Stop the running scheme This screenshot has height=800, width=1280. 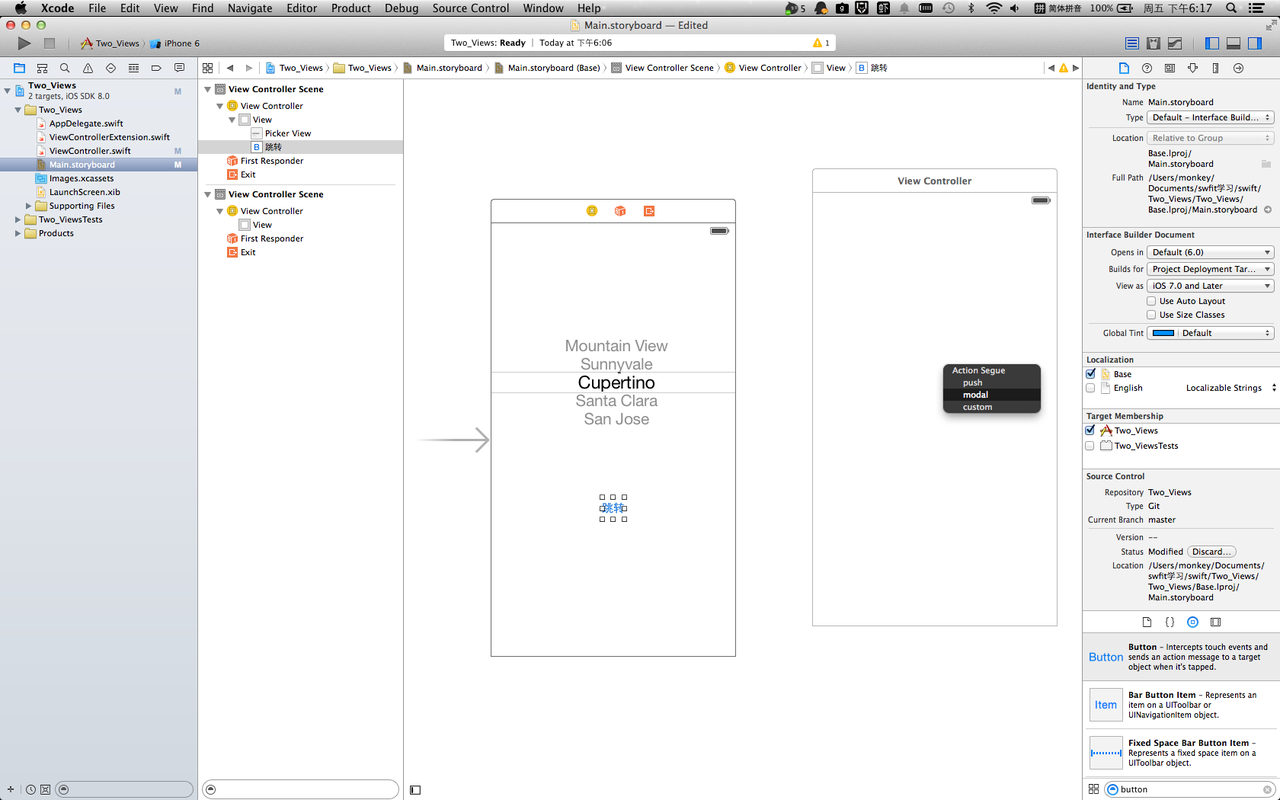pos(49,43)
